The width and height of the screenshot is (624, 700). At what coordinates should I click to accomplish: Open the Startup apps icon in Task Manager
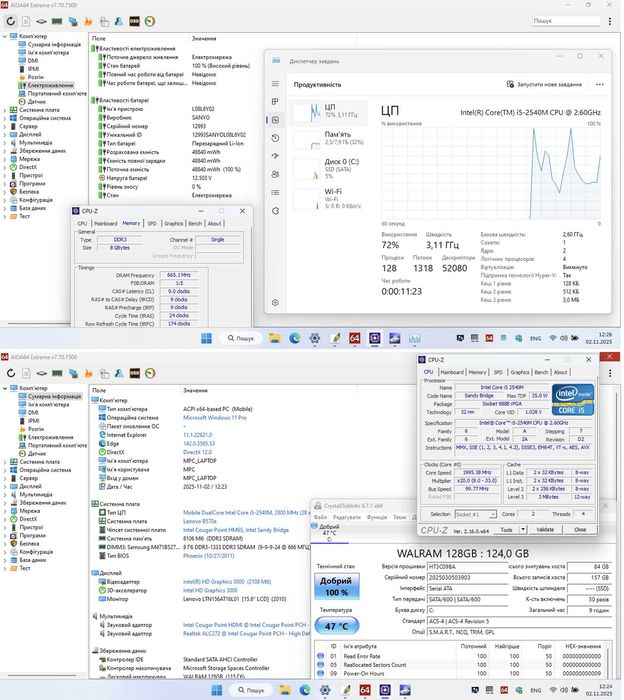tap(275, 156)
